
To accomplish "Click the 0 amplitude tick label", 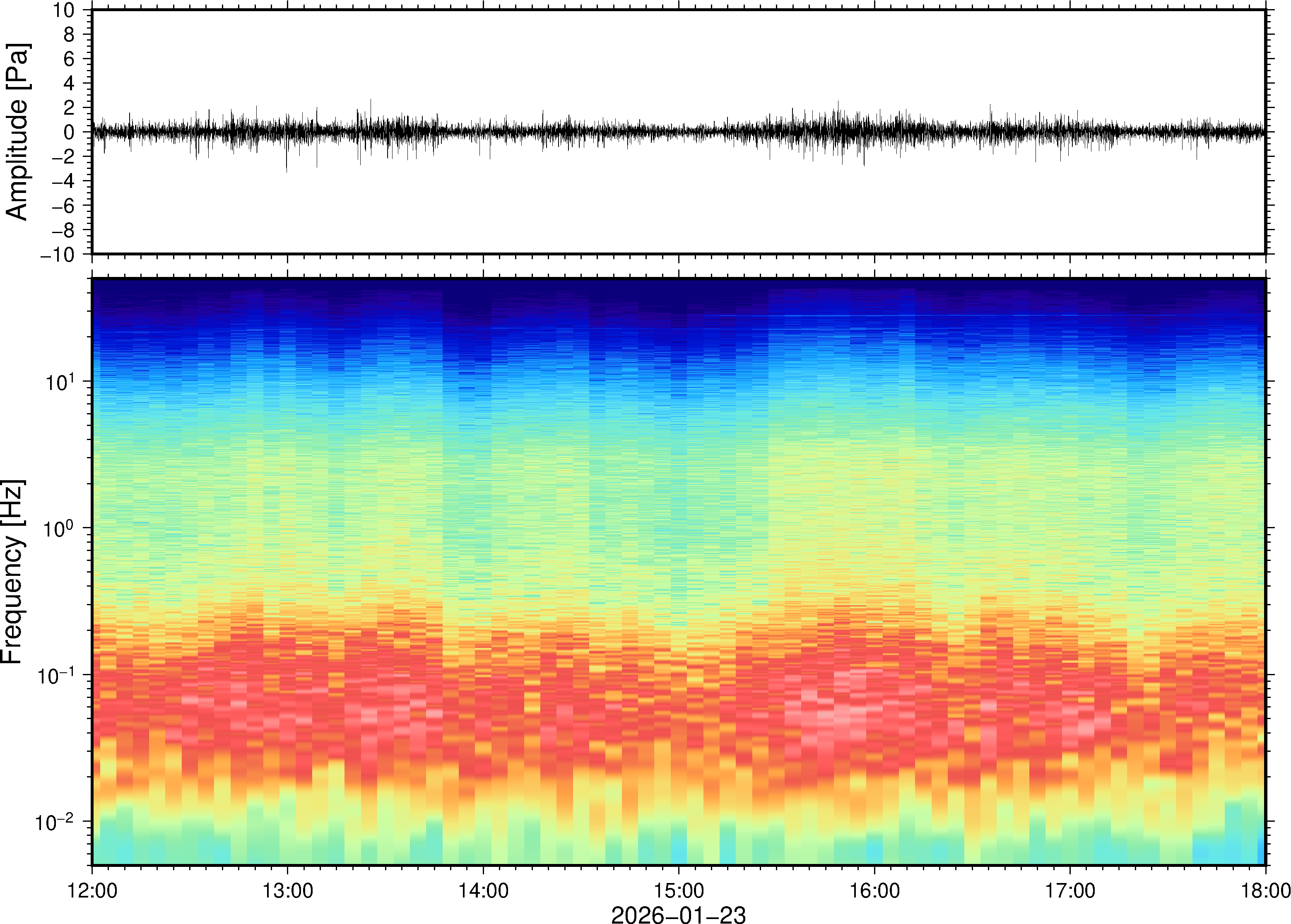I will (69, 132).
